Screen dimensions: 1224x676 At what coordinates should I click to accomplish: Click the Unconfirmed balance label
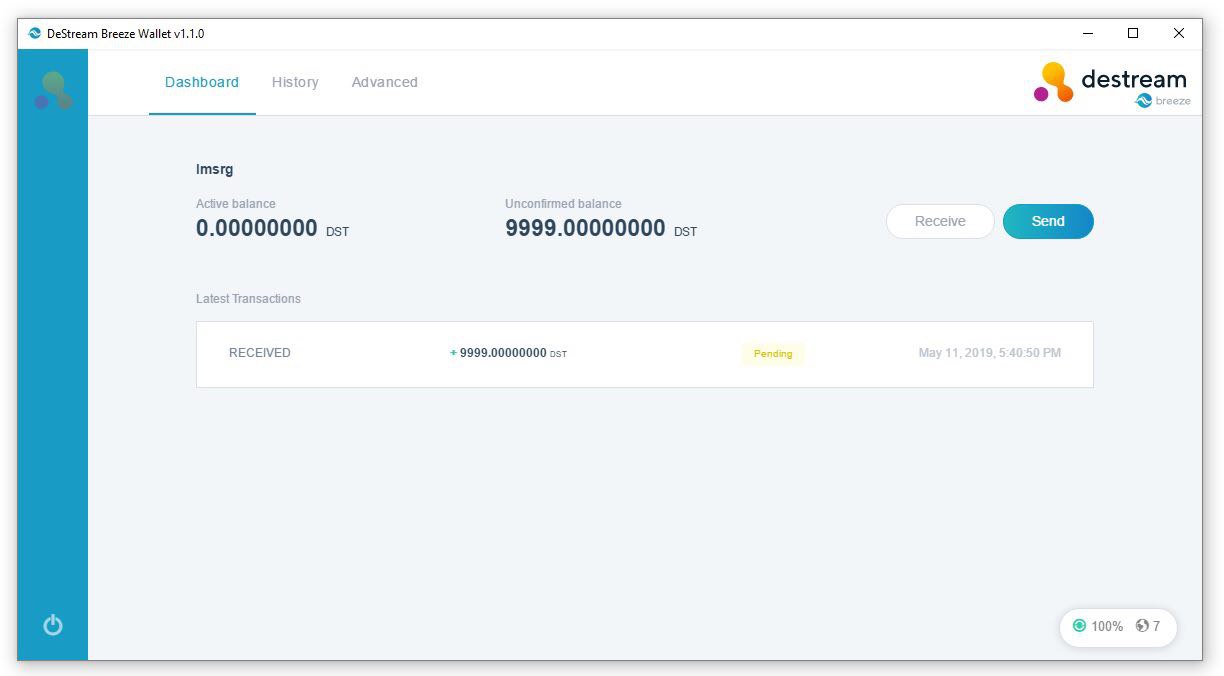pyautogui.click(x=563, y=204)
